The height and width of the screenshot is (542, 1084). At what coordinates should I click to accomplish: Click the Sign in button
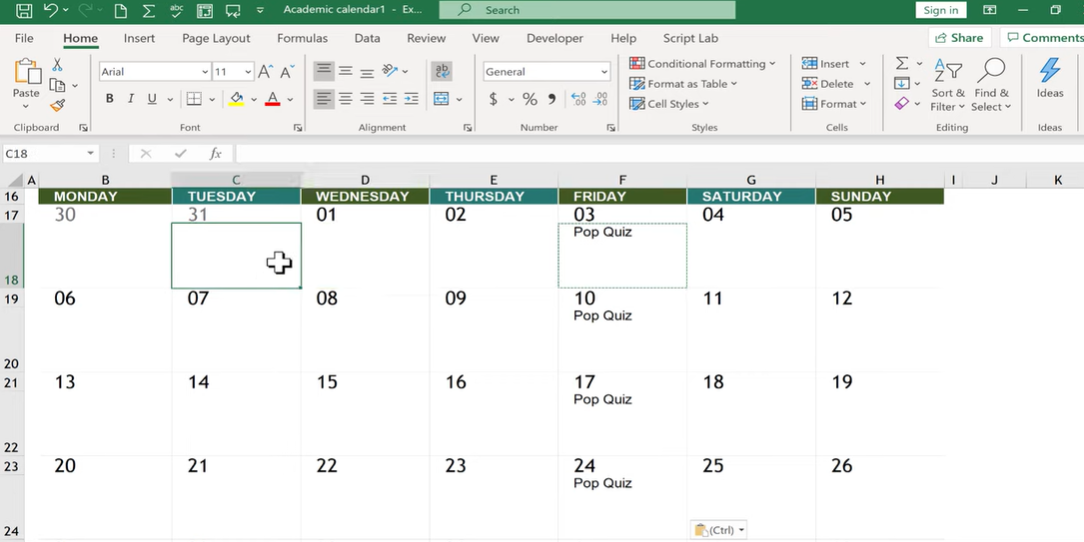pos(941,10)
